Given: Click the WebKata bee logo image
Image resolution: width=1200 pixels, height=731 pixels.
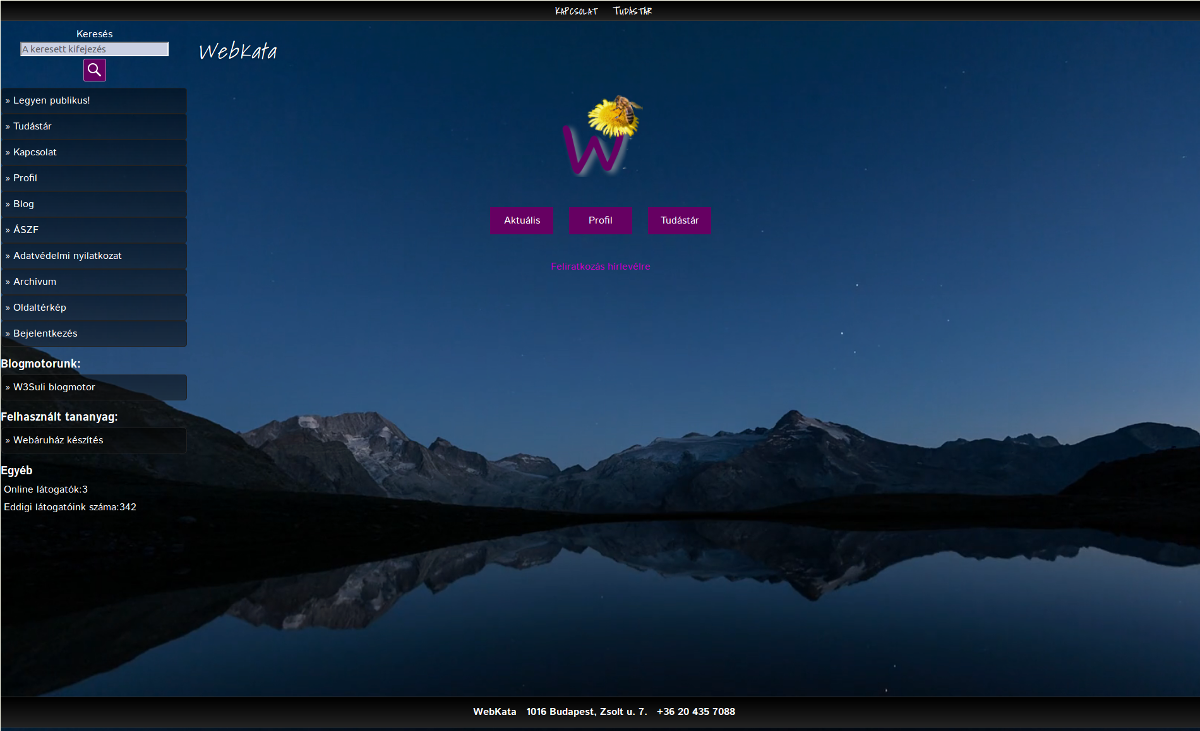Looking at the screenshot, I should coord(600,137).
